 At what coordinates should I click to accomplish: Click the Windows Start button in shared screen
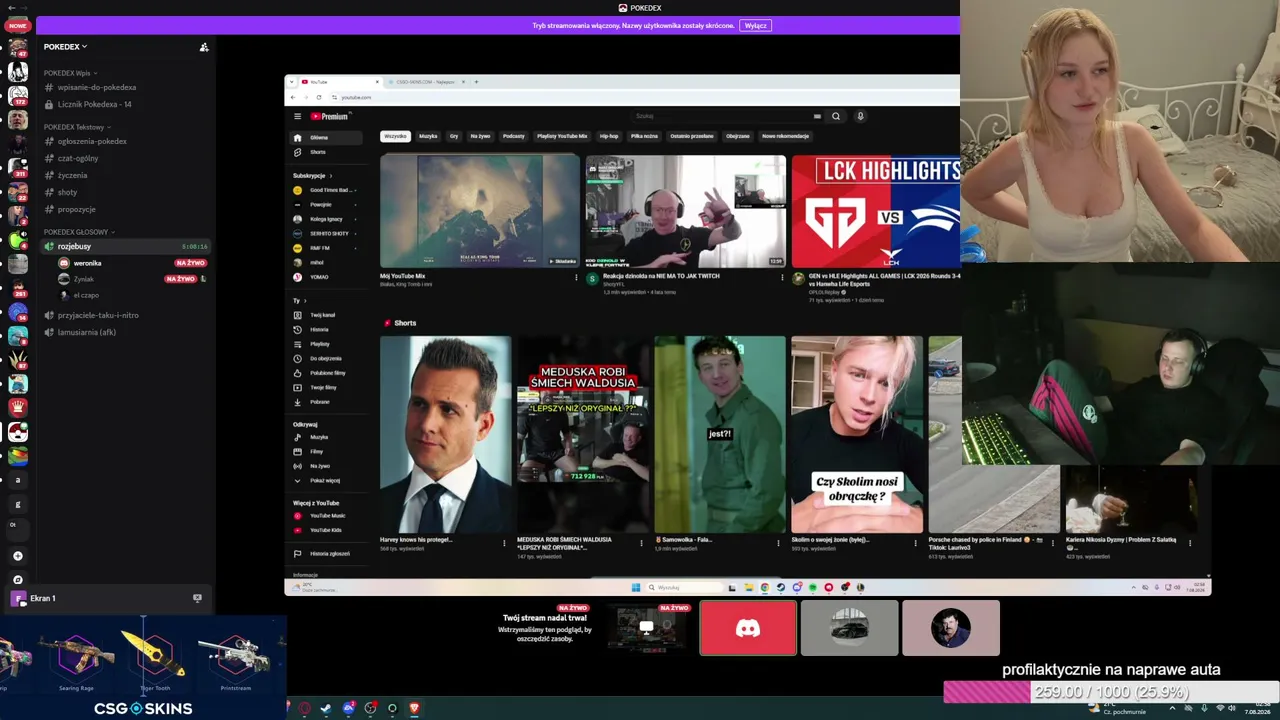tap(635, 588)
